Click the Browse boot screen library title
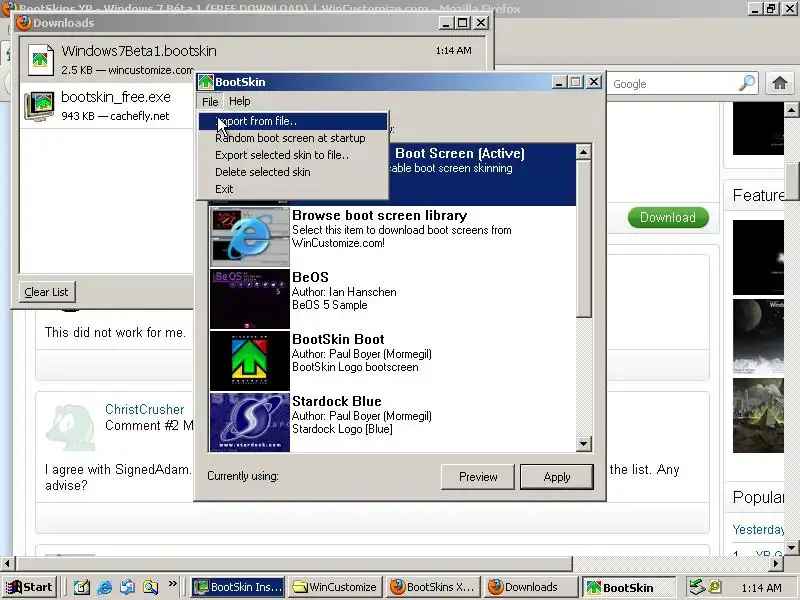 (380, 215)
